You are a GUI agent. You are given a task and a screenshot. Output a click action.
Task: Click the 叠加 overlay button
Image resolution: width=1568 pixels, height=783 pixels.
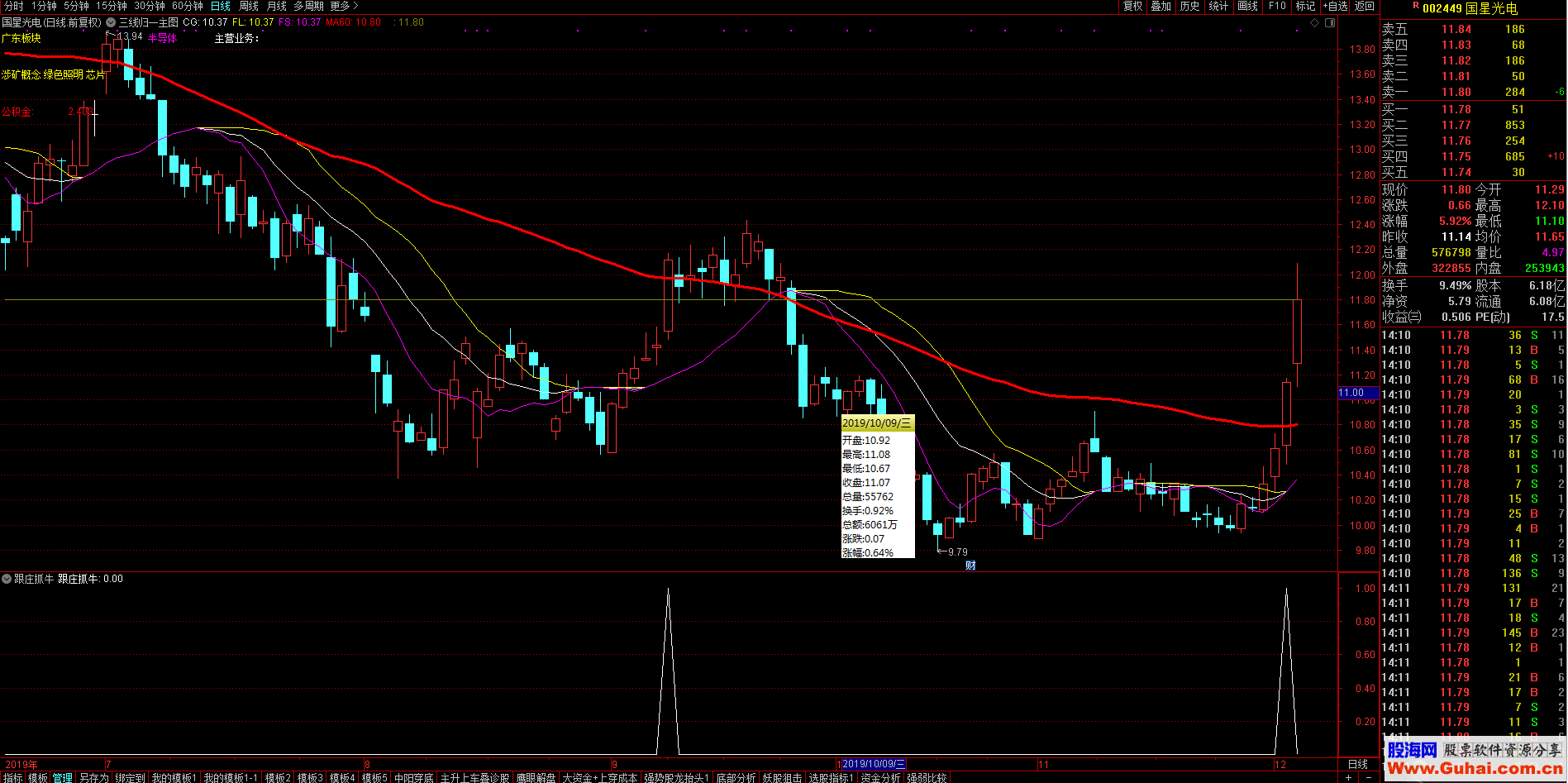tap(1161, 6)
